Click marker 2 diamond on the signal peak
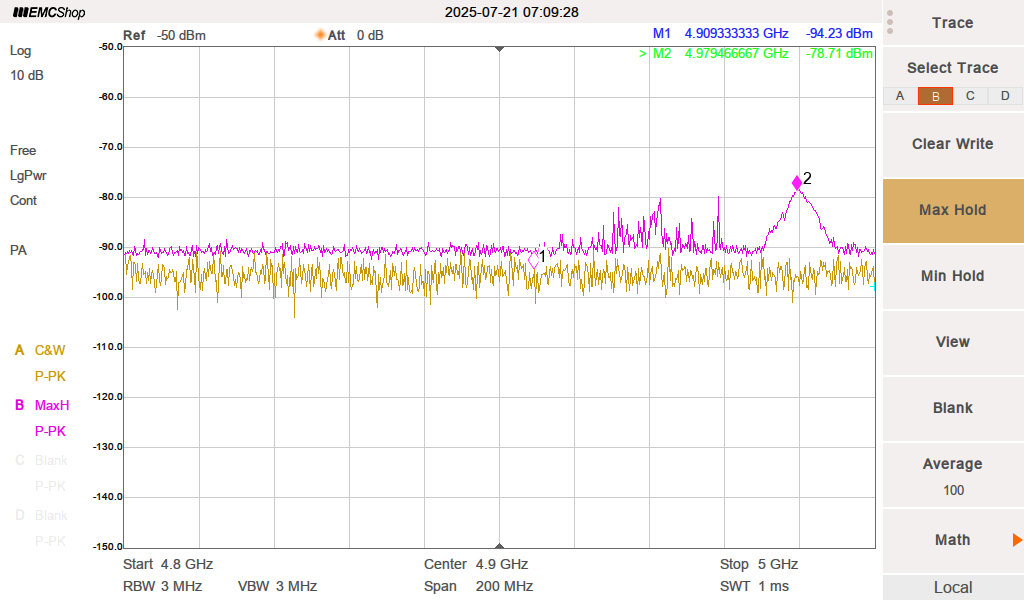 pos(797,182)
